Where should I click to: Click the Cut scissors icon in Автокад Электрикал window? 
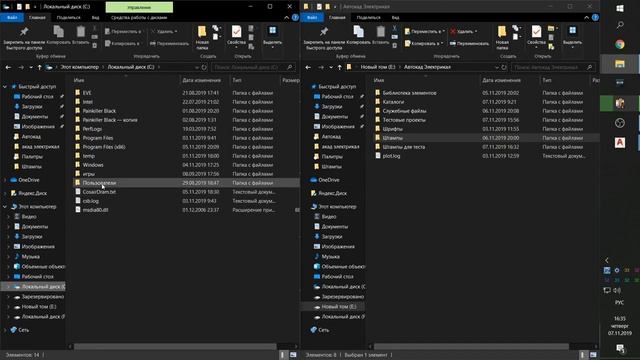pyautogui.click(x=394, y=29)
